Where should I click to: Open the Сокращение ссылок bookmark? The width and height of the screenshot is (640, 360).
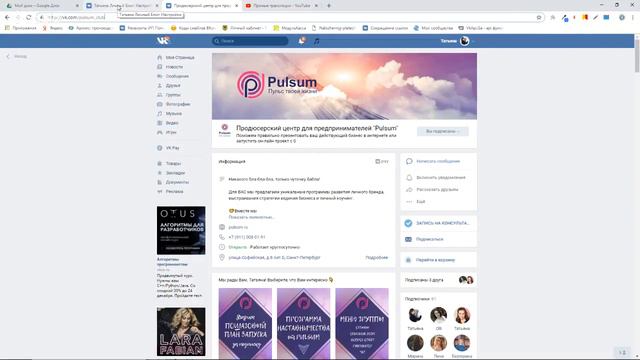(x=385, y=28)
